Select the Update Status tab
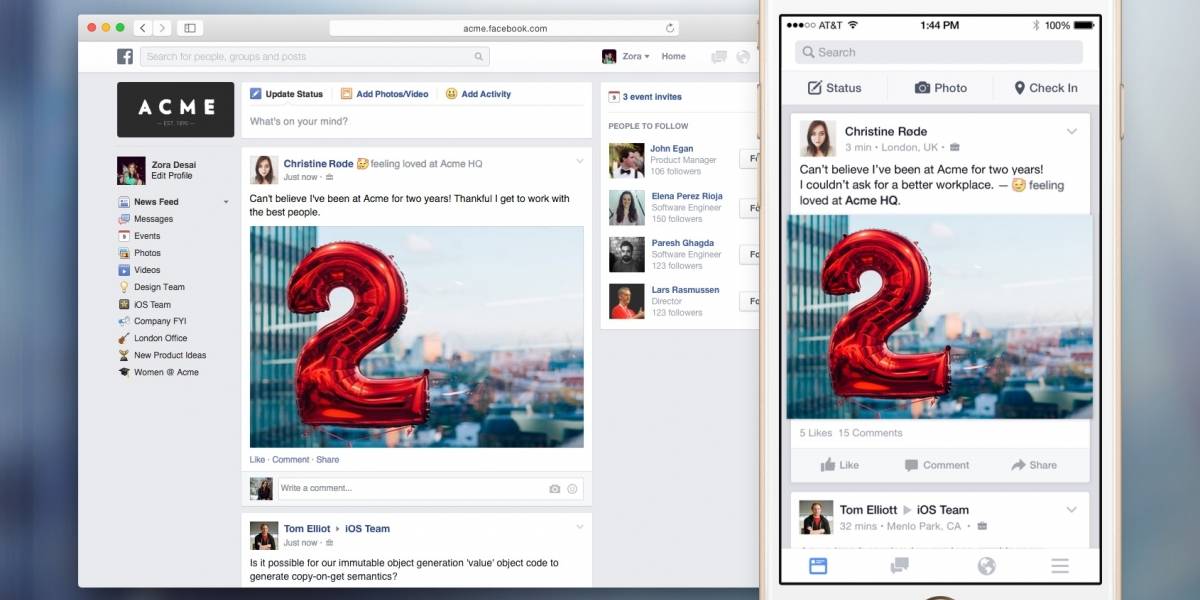 (287, 94)
